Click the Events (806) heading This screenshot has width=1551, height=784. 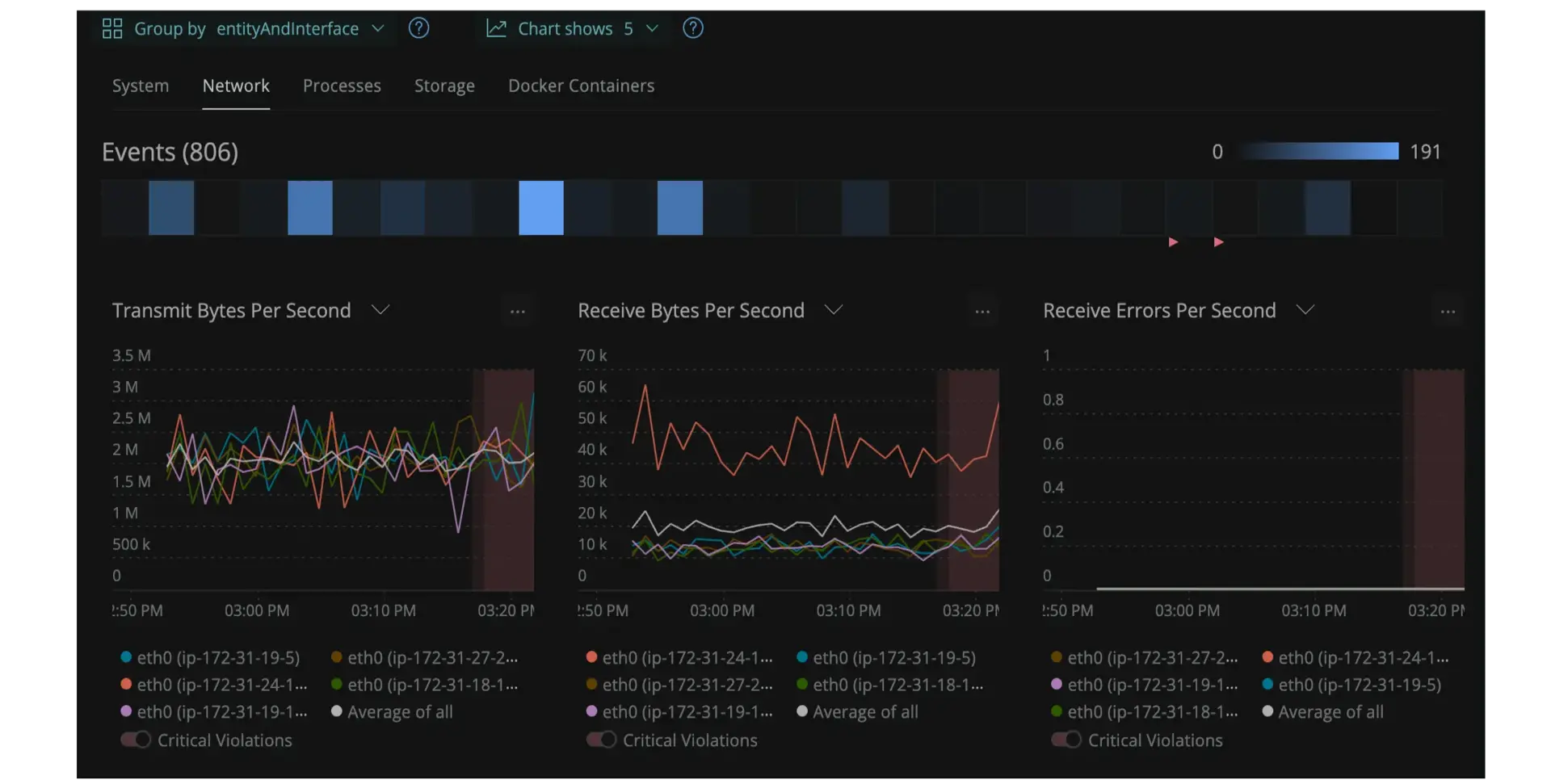click(170, 152)
